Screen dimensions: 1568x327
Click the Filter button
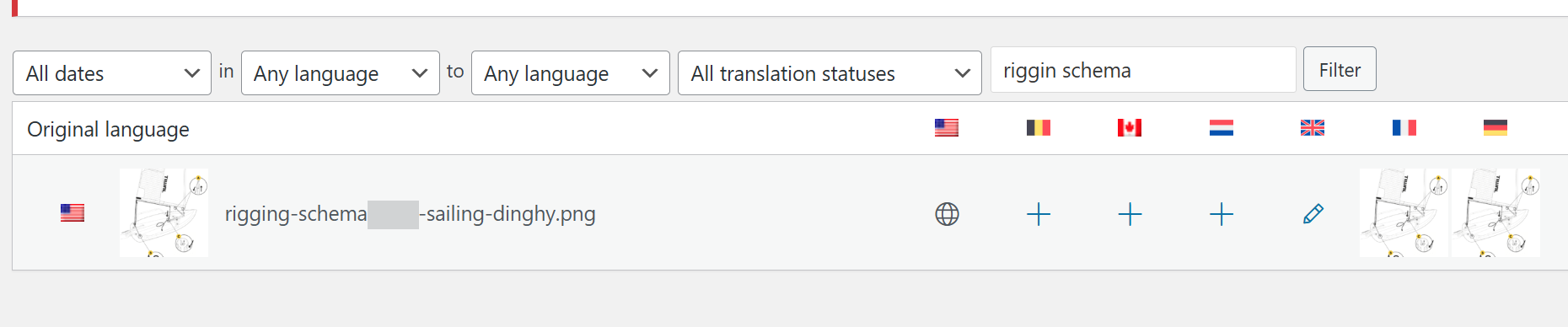[1340, 69]
